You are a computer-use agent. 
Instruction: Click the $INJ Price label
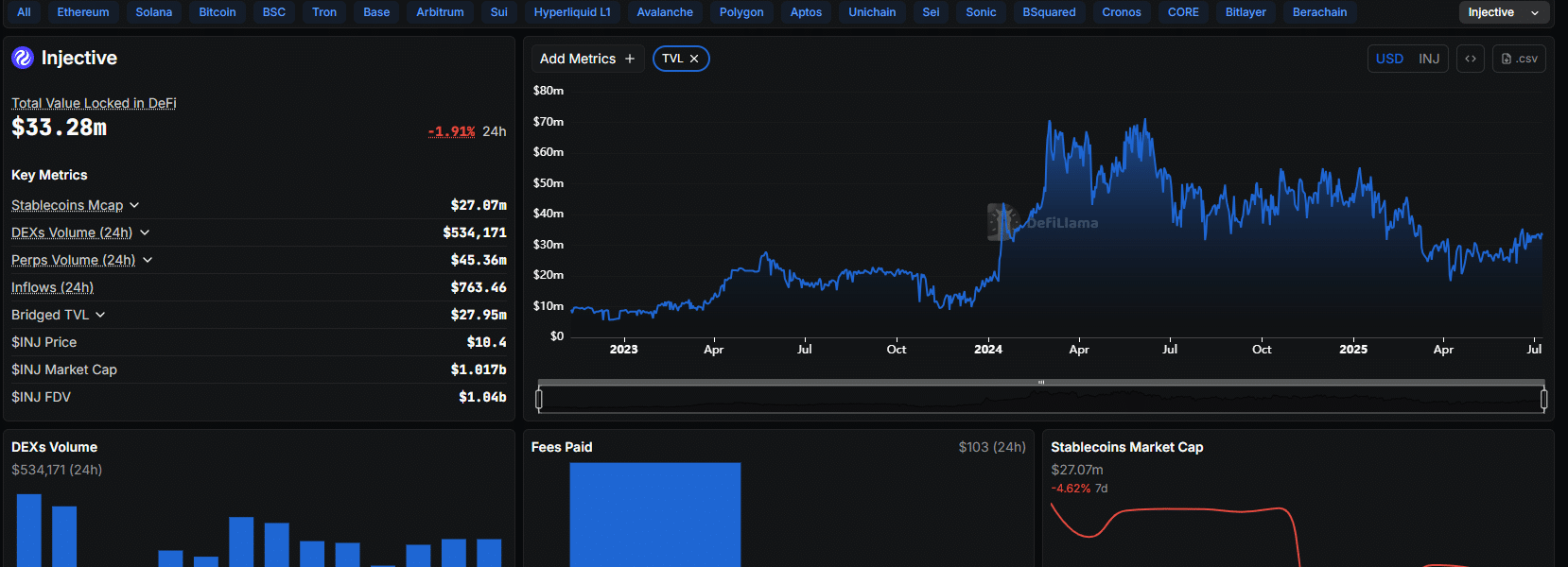pyautogui.click(x=44, y=342)
